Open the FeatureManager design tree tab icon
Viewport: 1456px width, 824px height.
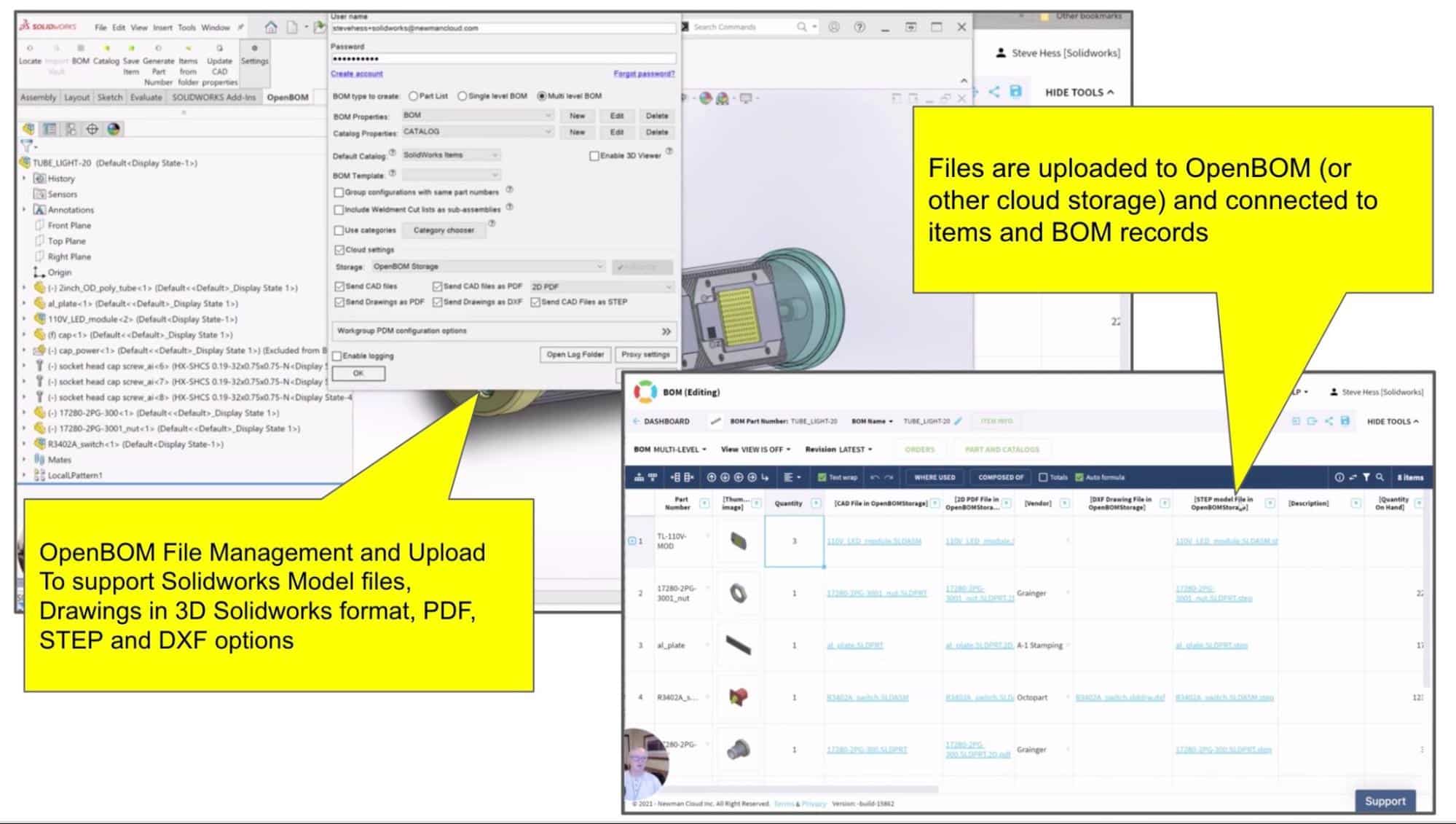click(x=28, y=129)
